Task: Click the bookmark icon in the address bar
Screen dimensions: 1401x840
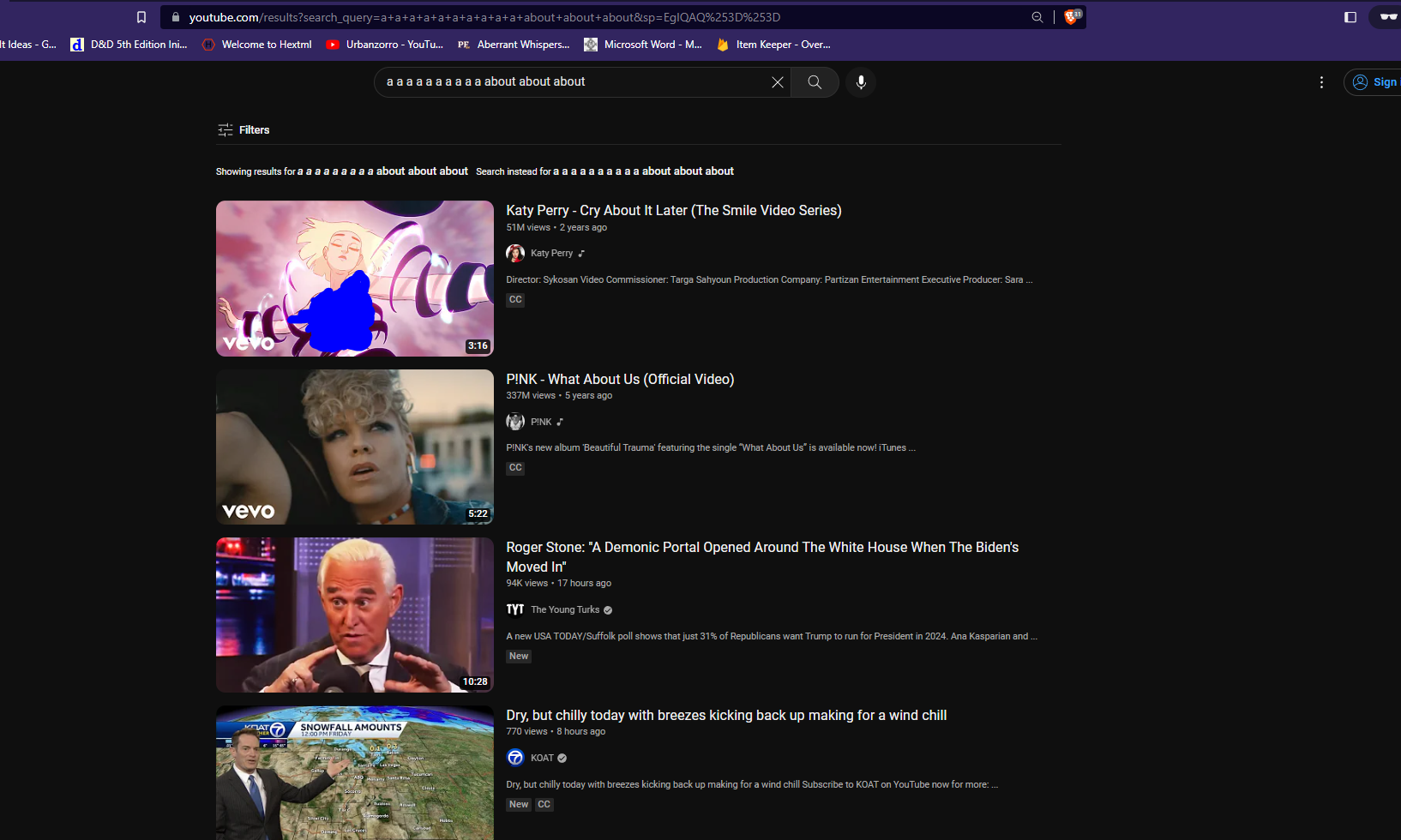Action: click(x=141, y=16)
